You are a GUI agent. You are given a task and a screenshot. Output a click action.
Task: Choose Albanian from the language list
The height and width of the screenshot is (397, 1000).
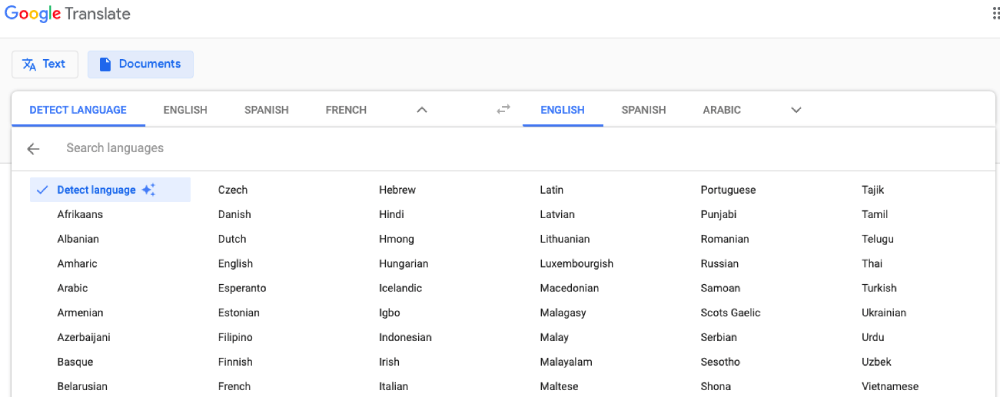[78, 239]
